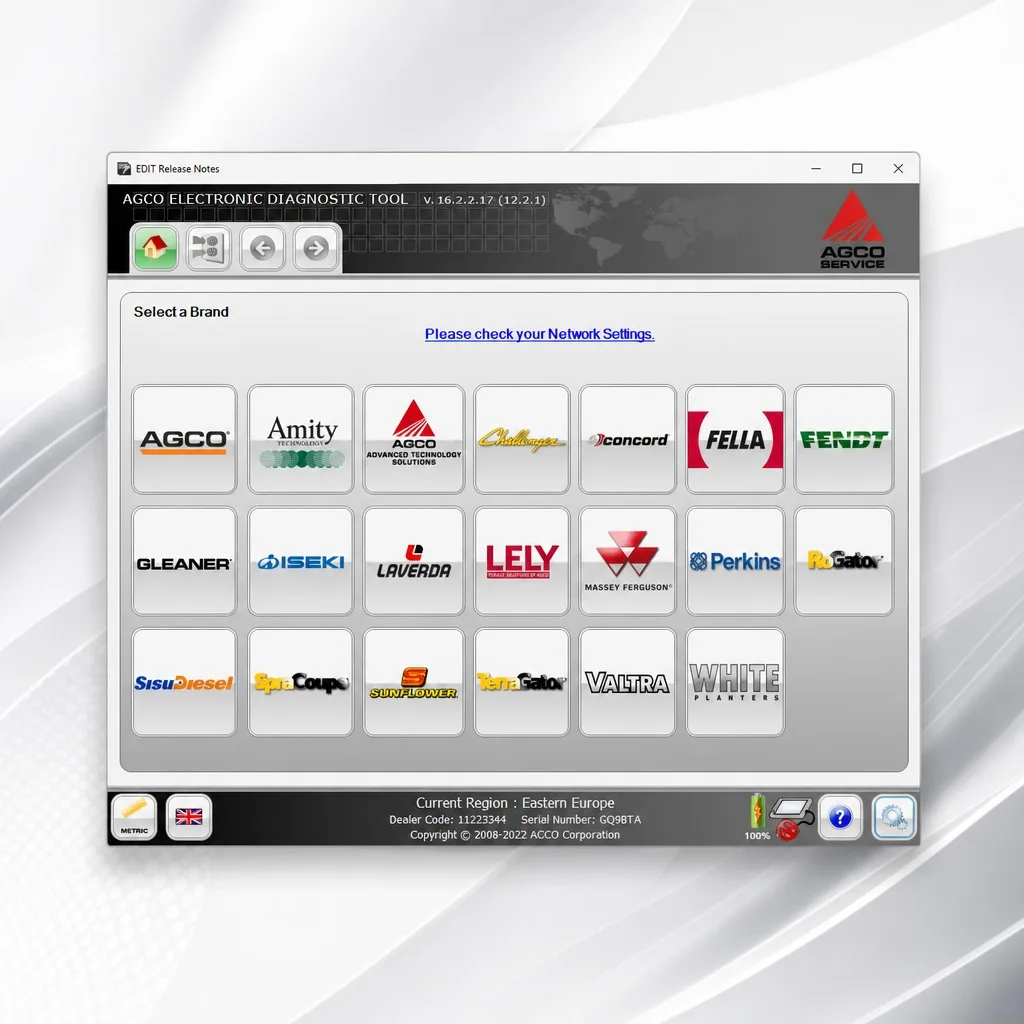Navigate forward with the right arrow
Screen dimensions: 1024x1024
pyautogui.click(x=315, y=248)
